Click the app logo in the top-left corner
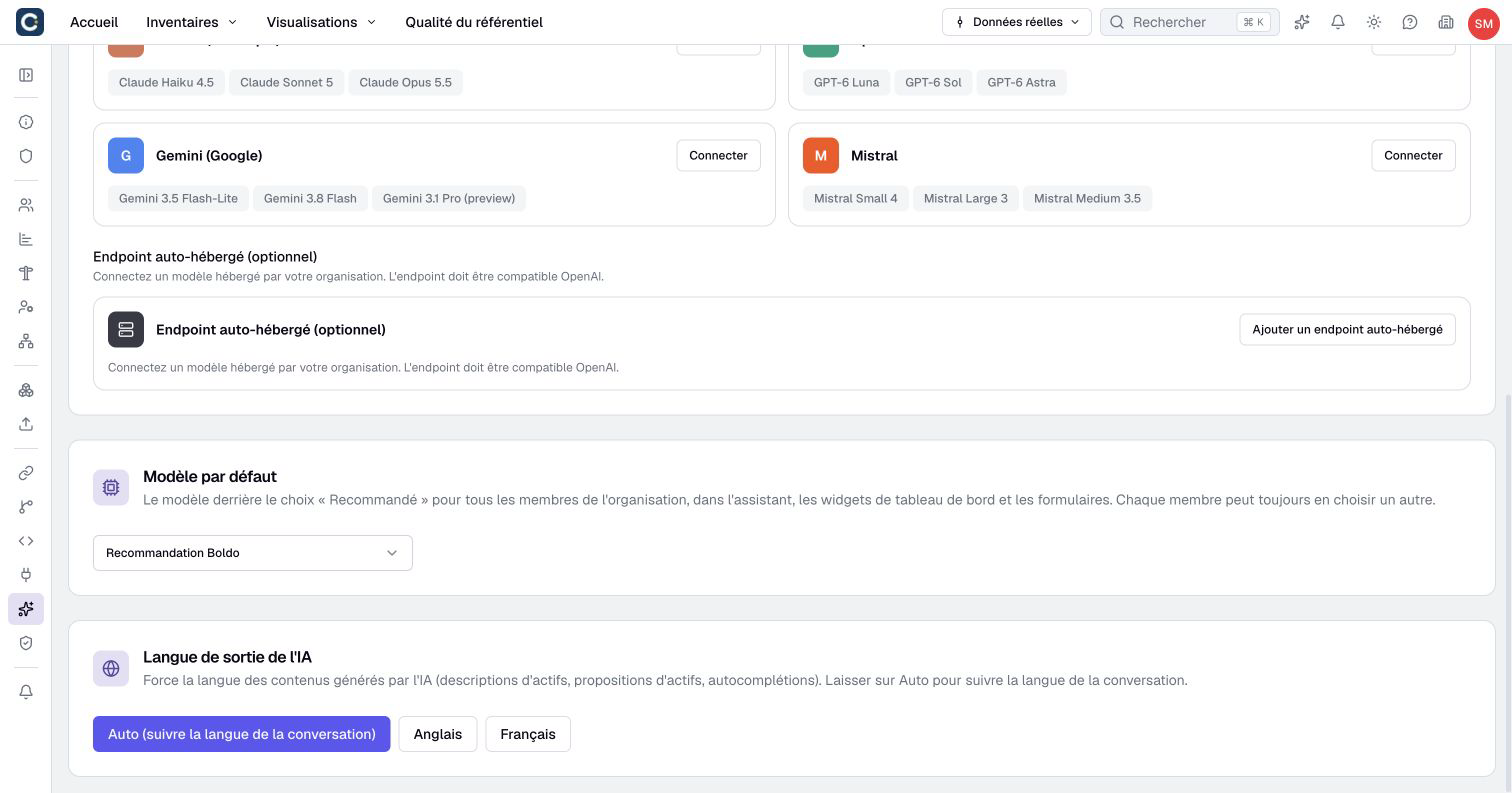The image size is (1512, 793). pos(30,22)
